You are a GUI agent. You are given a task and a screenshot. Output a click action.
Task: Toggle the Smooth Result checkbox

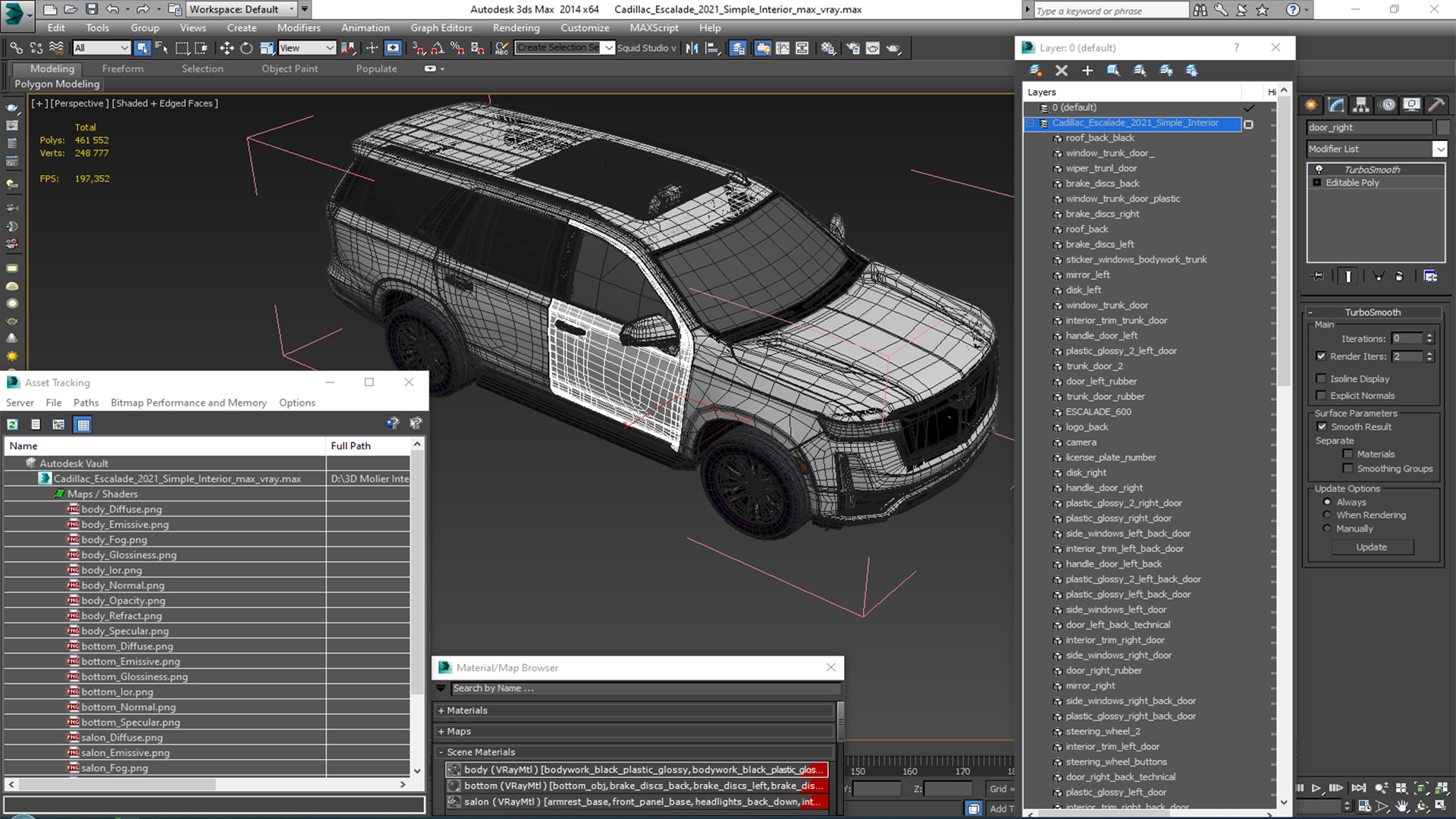click(x=1322, y=426)
